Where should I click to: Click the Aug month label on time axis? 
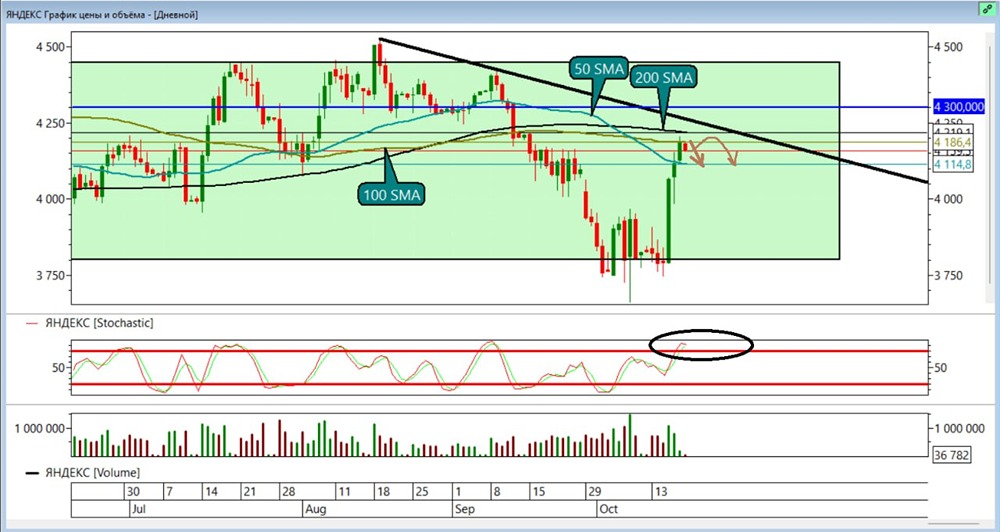(316, 510)
